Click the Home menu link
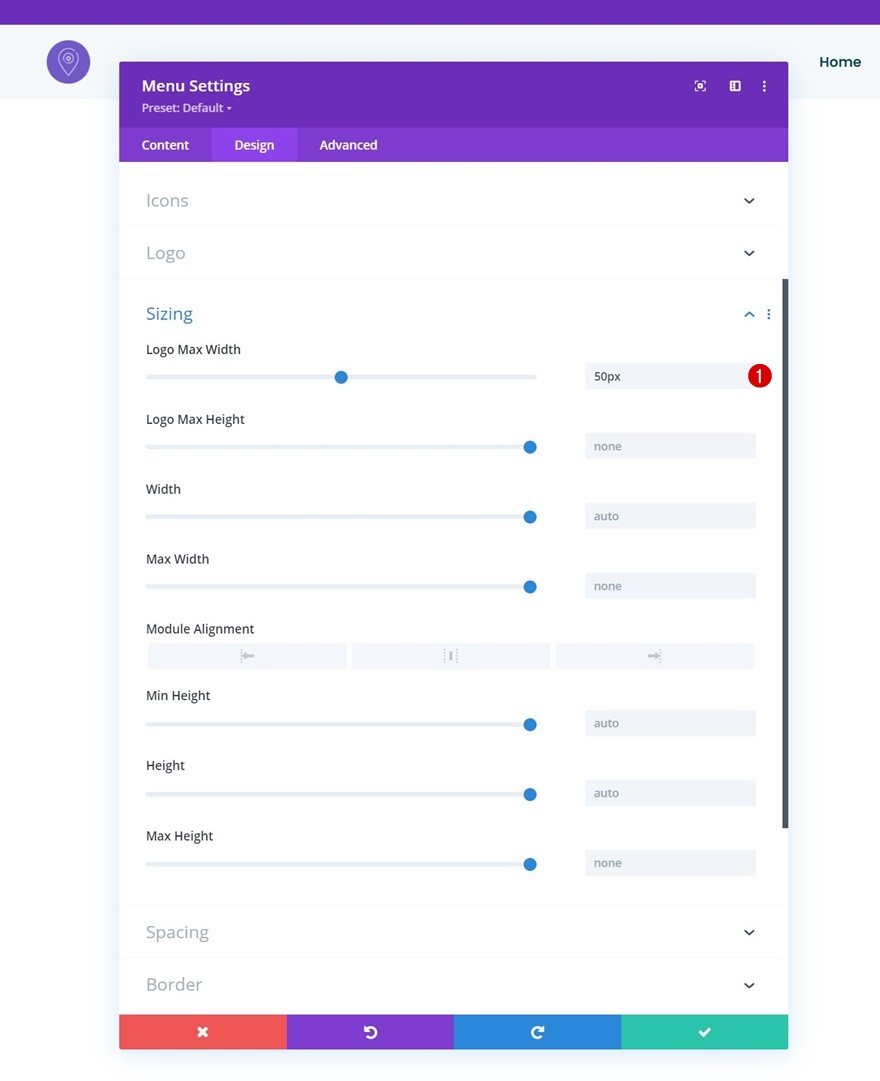Screen dimensions: 880x1081 (x=840, y=62)
